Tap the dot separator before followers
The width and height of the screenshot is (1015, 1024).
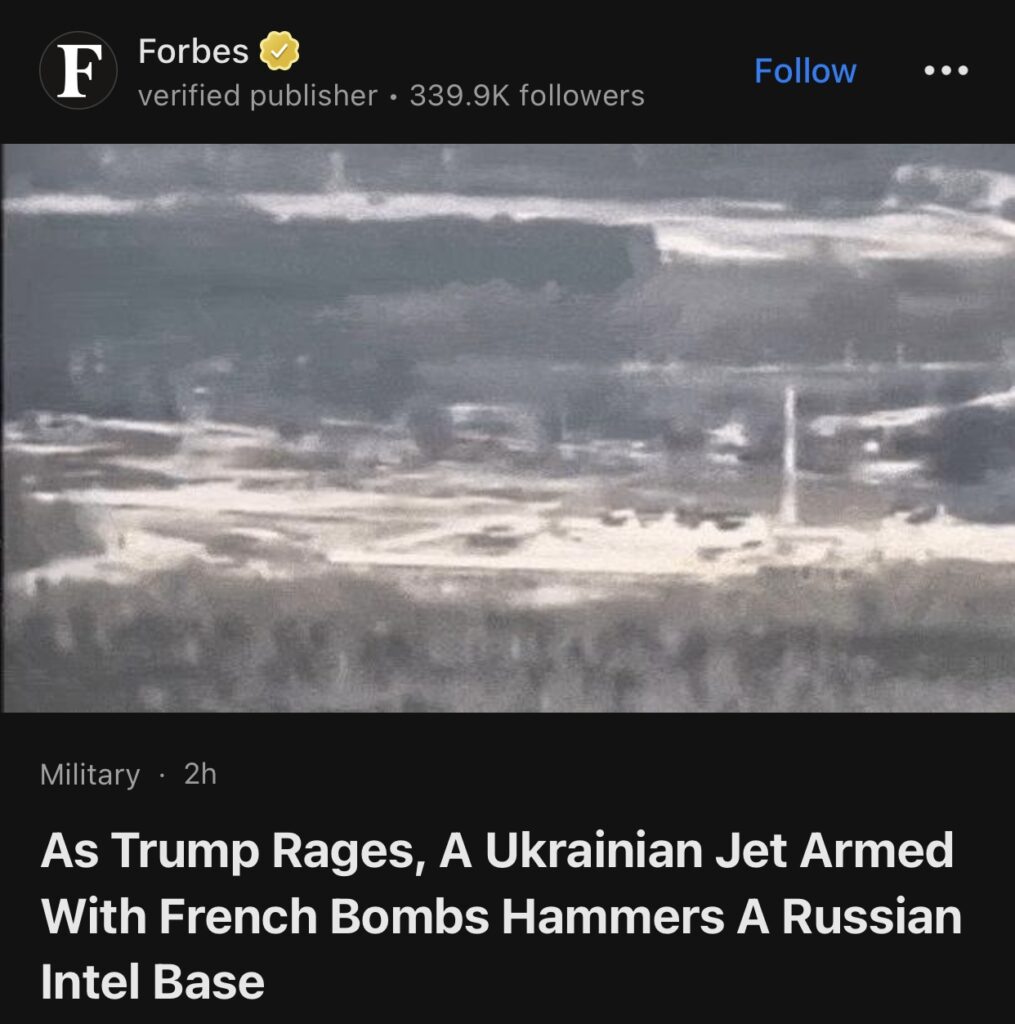point(393,97)
